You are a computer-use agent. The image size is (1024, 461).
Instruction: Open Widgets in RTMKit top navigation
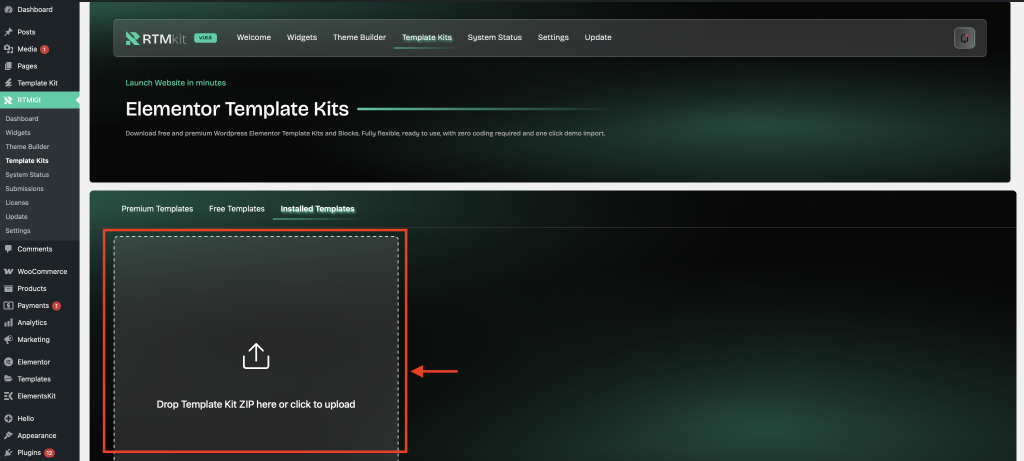[x=302, y=38]
